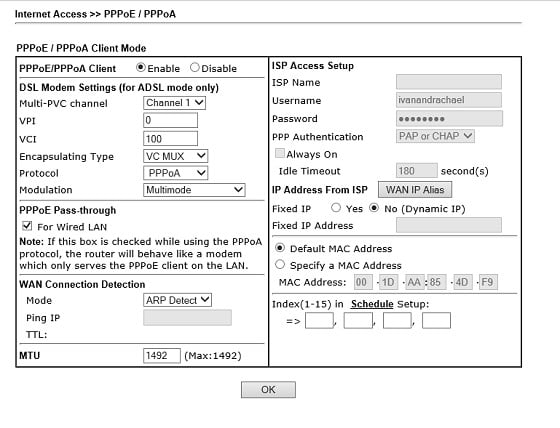Toggle the Always On checkbox
560x428 pixels.
tap(280, 154)
